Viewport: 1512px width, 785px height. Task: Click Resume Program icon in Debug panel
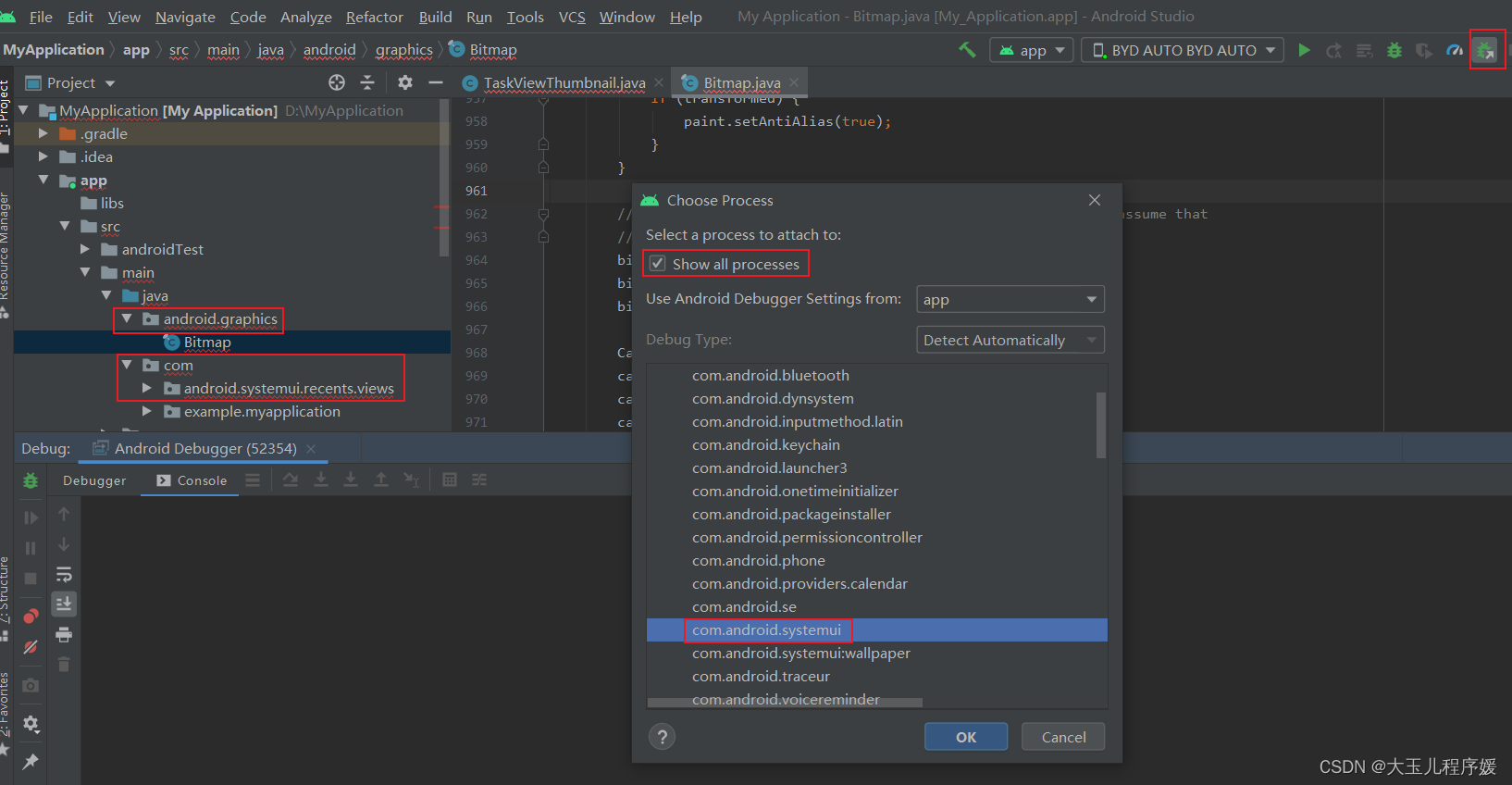31,517
